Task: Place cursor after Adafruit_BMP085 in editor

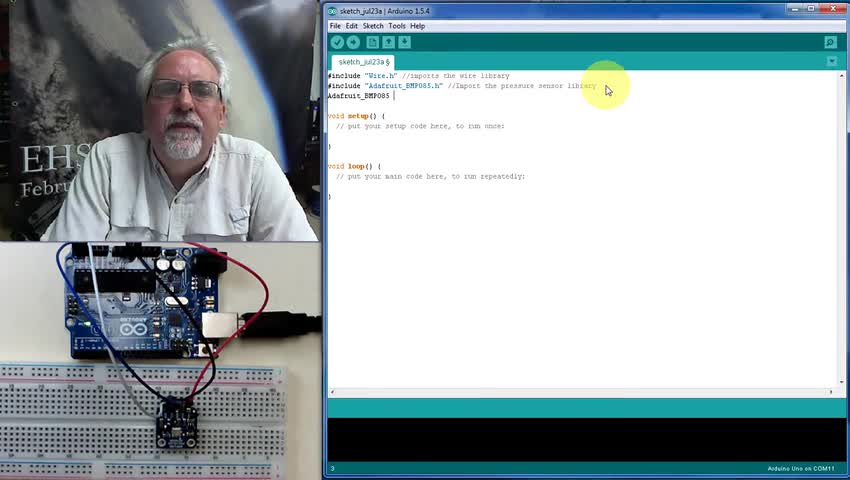Action: tap(392, 96)
